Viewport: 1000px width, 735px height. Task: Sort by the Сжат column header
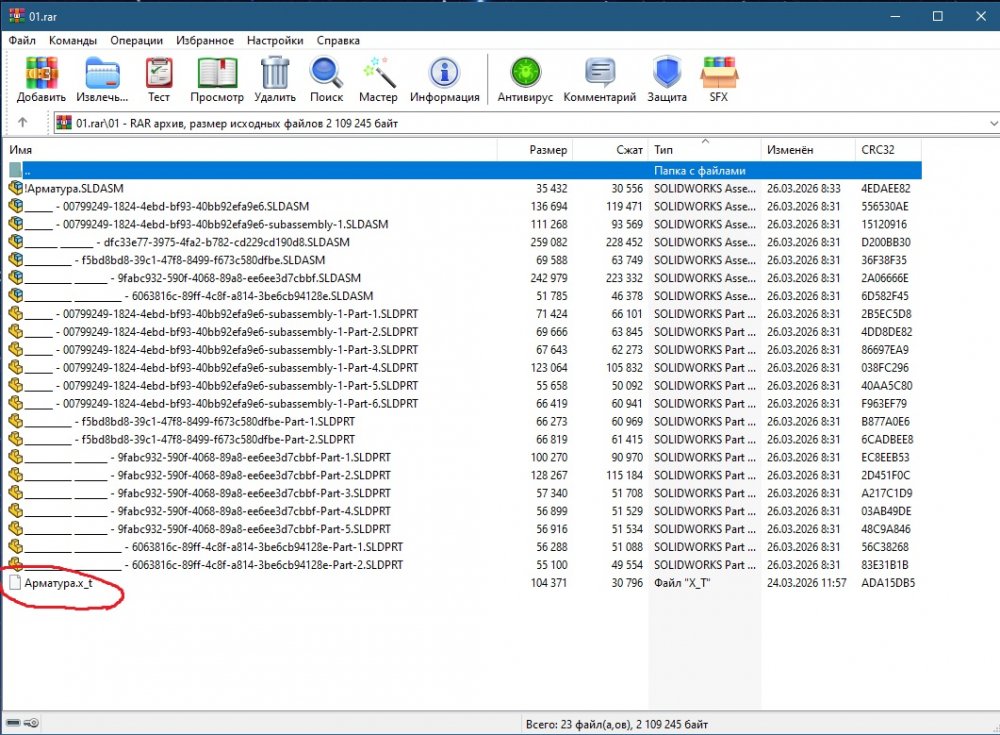(x=610, y=149)
